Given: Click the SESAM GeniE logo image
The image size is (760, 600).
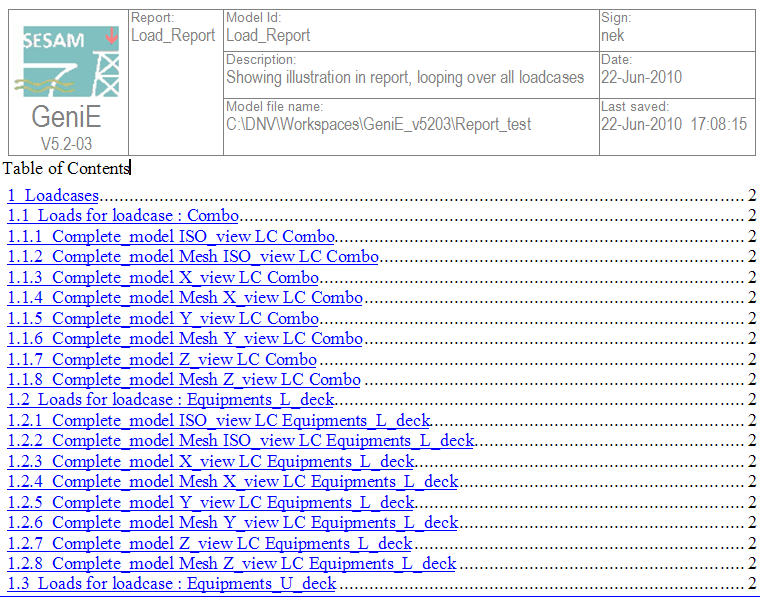Looking at the screenshot, I should [x=66, y=82].
